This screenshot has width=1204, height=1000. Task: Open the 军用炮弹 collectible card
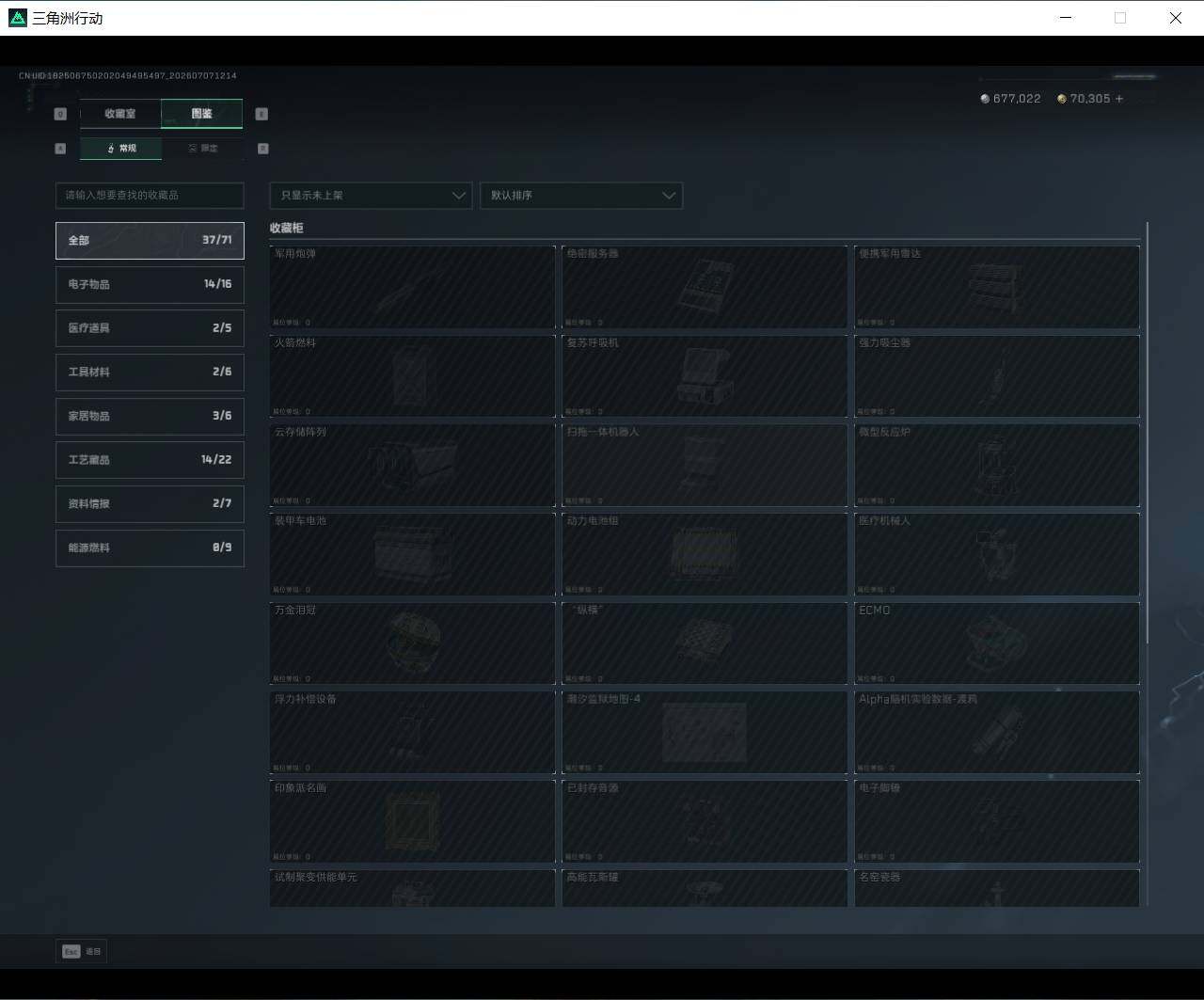[x=412, y=287]
